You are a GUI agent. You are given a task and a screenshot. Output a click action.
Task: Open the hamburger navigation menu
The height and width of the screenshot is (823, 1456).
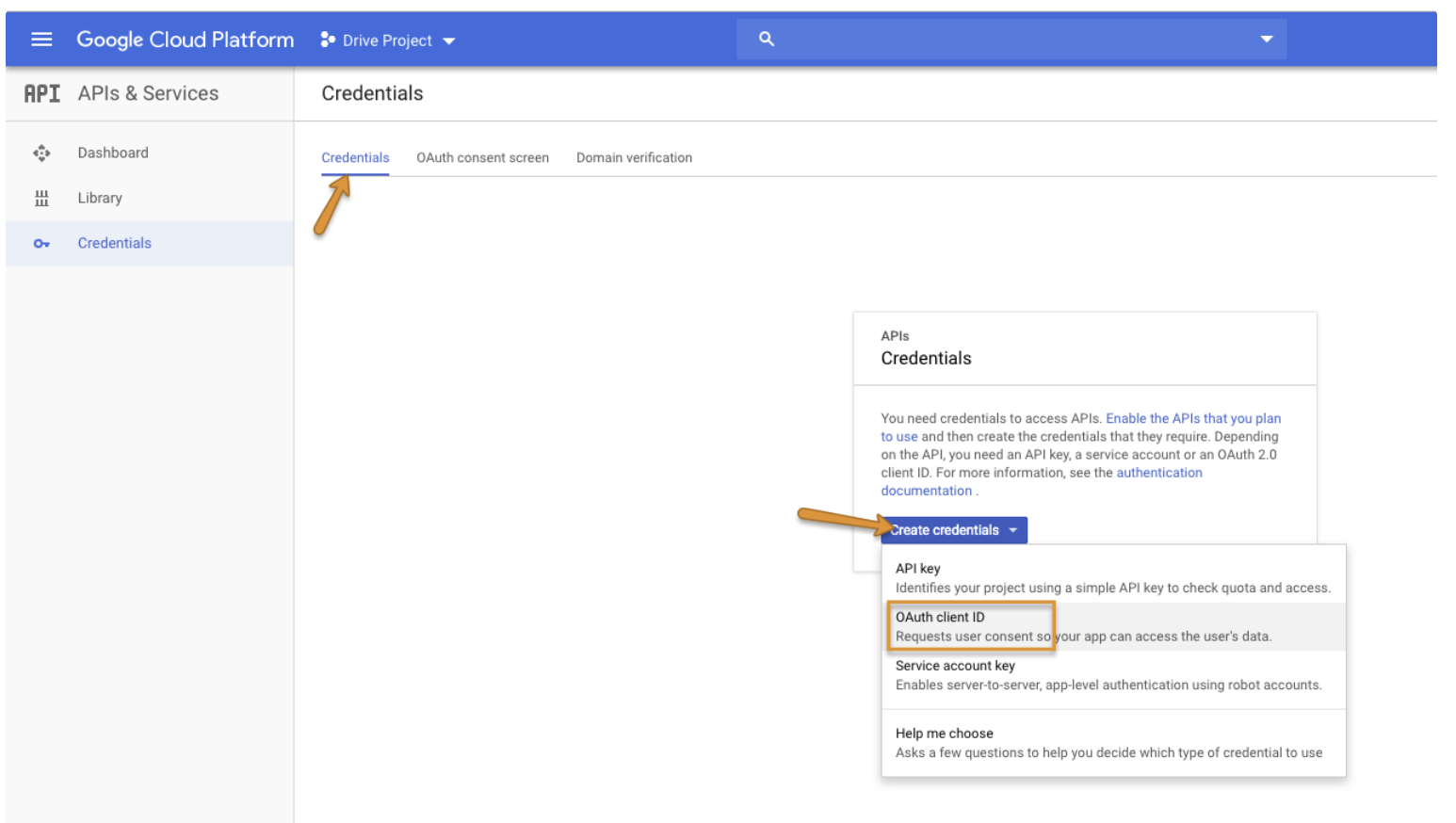41,40
